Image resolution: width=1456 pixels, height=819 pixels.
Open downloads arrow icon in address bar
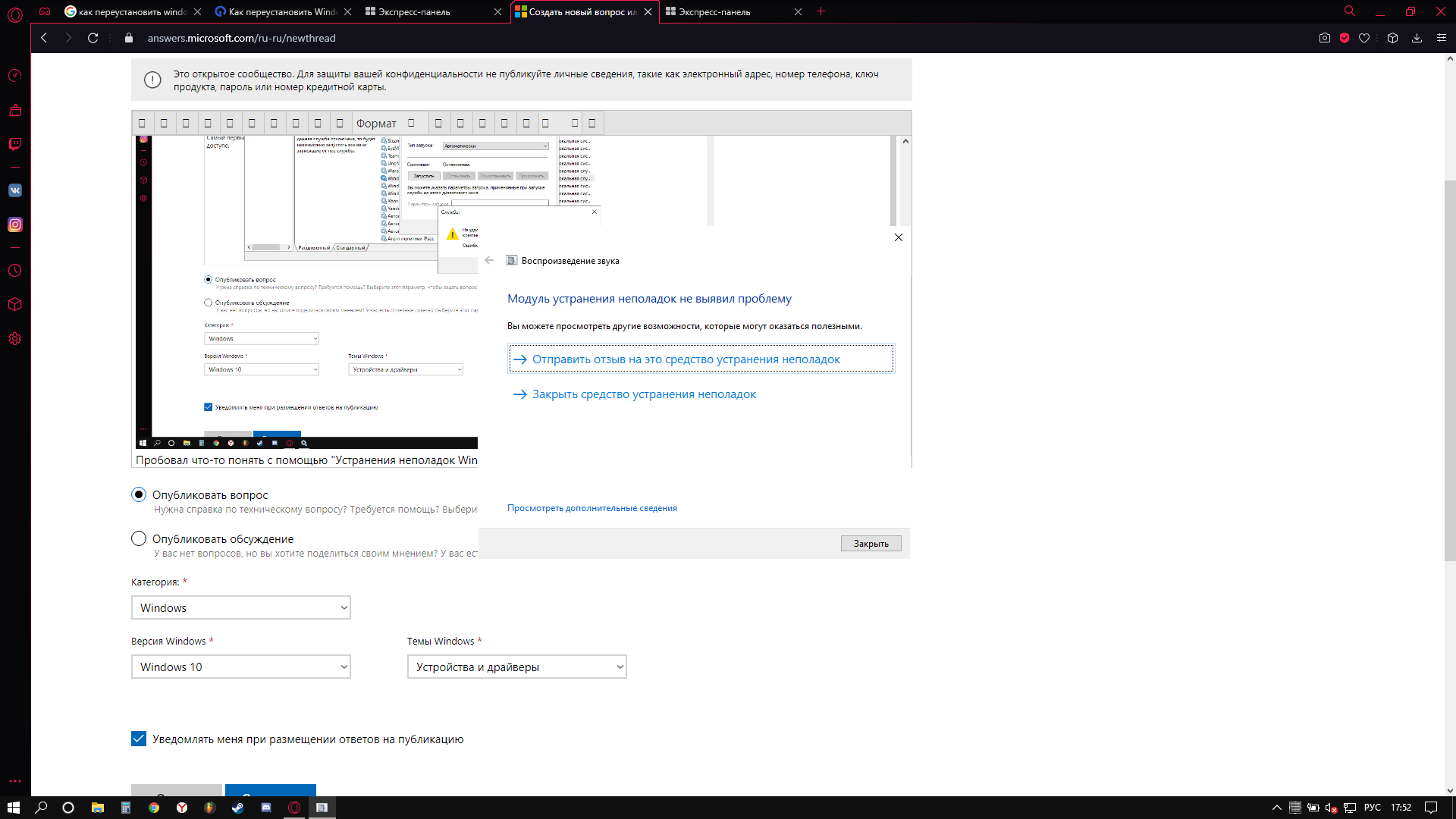click(x=1417, y=38)
